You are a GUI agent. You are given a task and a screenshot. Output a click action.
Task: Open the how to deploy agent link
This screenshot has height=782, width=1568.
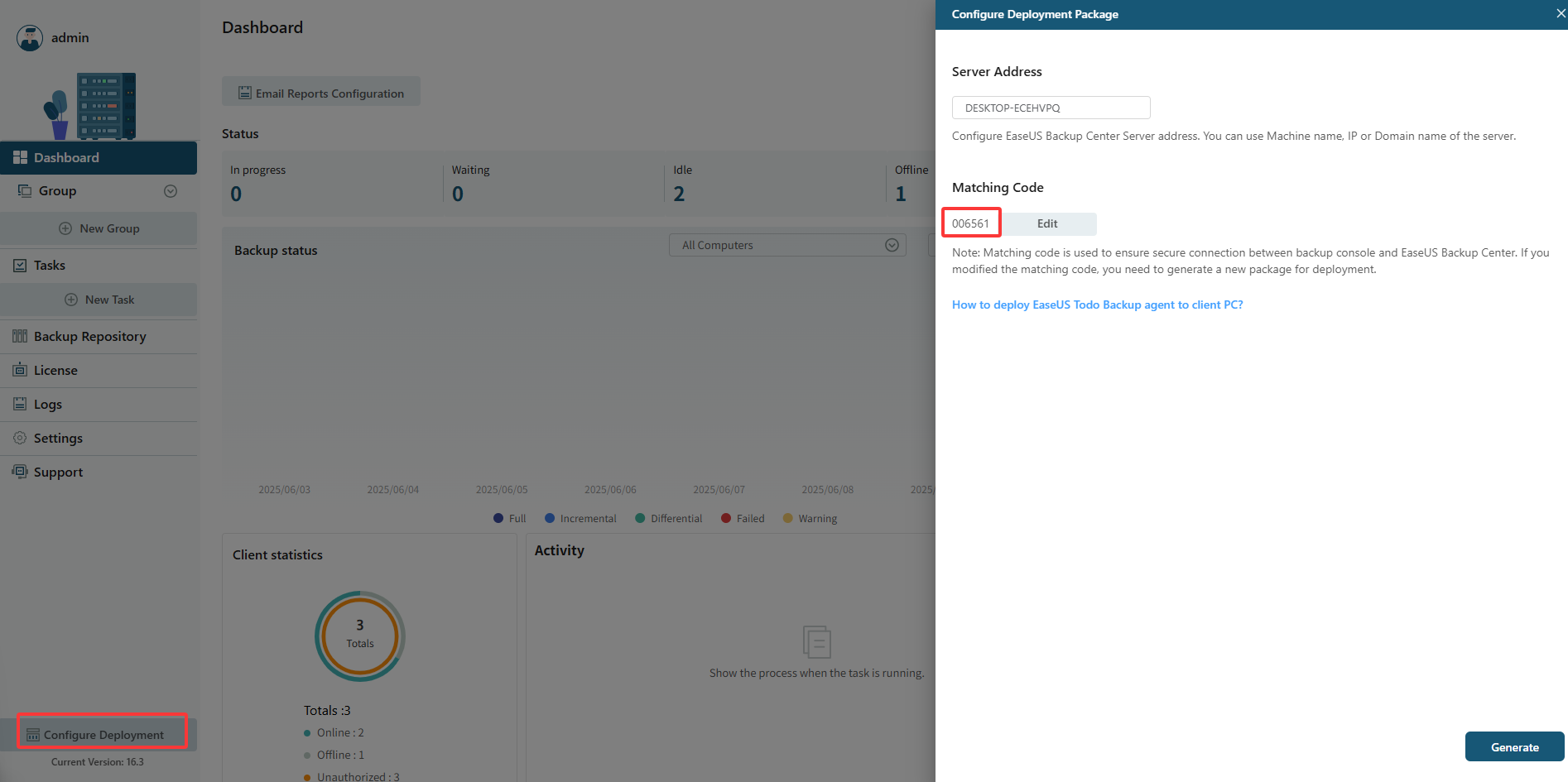pos(1097,305)
